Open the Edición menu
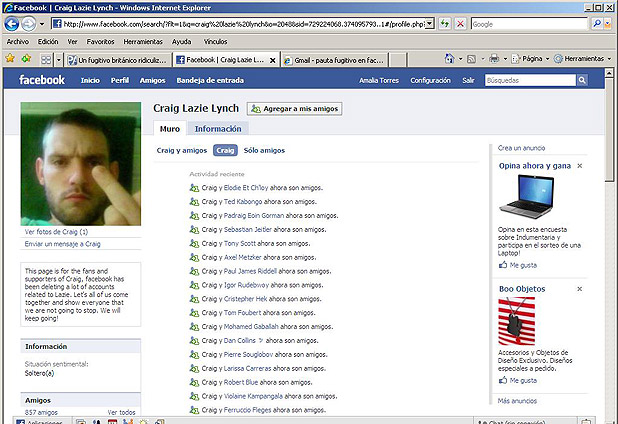The height and width of the screenshot is (424, 618). 48,41
